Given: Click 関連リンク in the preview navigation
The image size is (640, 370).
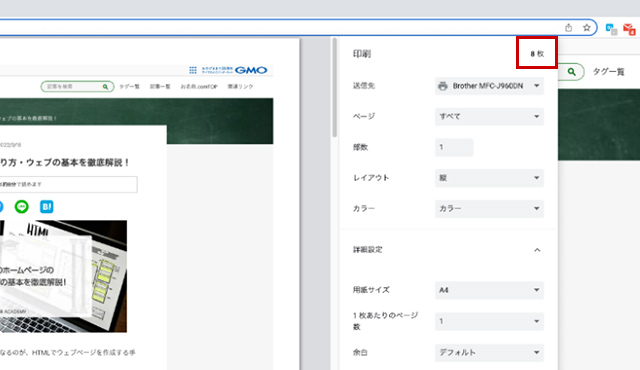Looking at the screenshot, I should (x=240, y=86).
